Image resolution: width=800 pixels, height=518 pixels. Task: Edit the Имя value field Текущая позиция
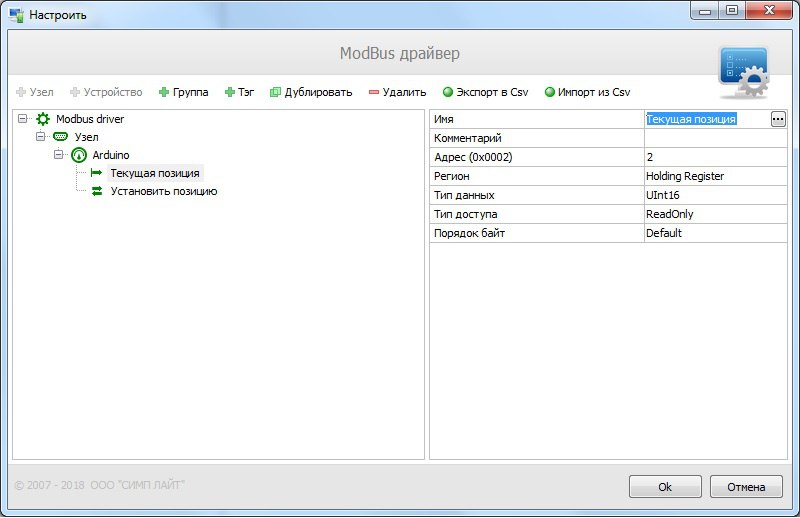coord(707,119)
